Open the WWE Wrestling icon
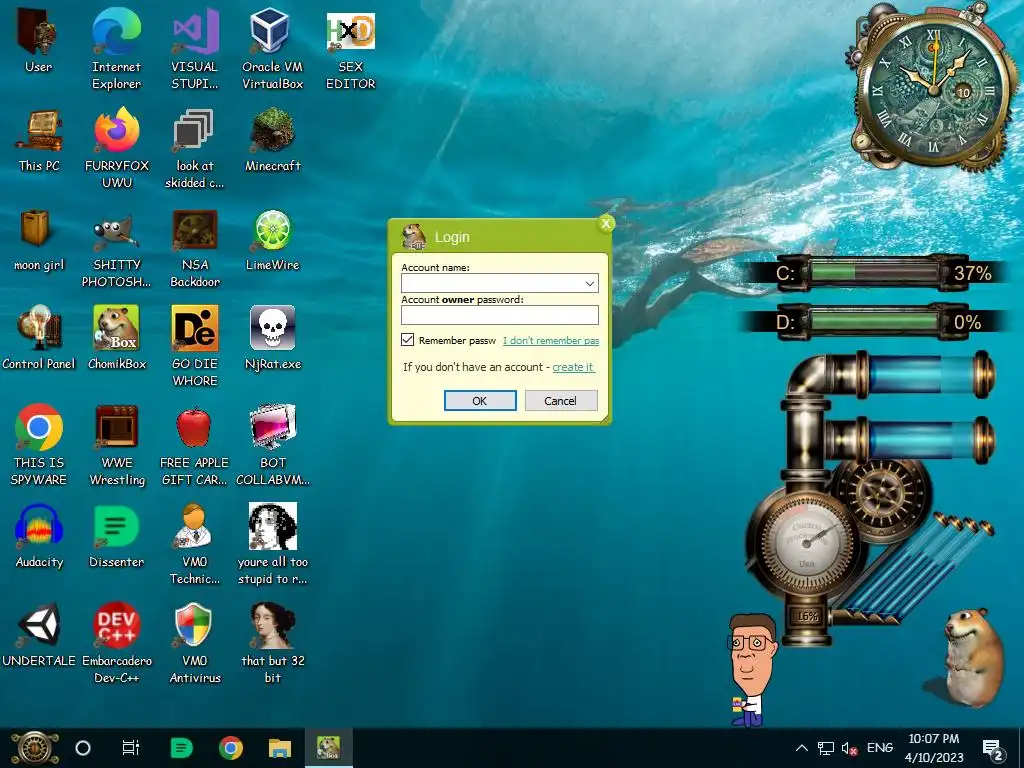The width and height of the screenshot is (1024, 768). 117,445
